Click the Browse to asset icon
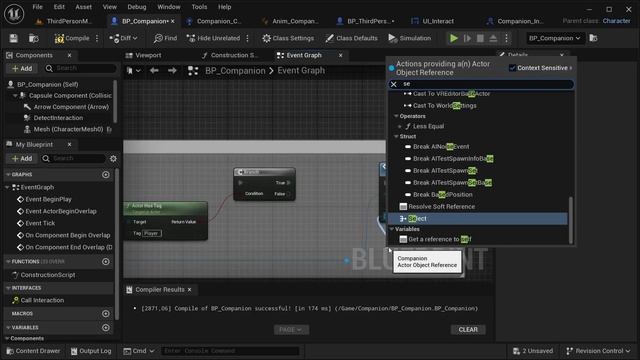Screen dimensions: 640x360 coord(33,38)
